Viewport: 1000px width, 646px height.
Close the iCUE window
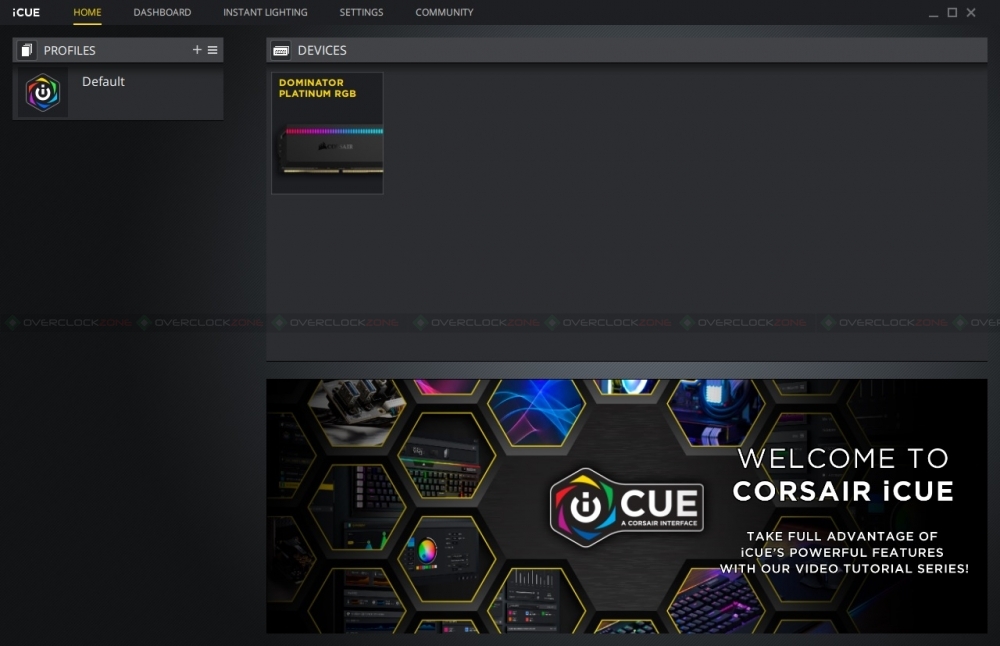point(971,12)
